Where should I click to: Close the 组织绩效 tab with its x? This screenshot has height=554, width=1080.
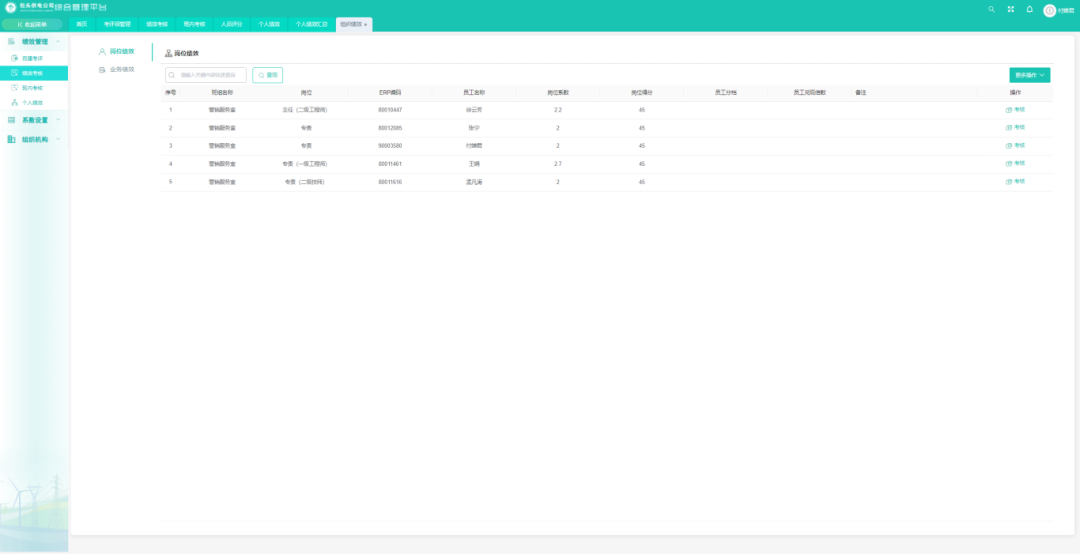366,24
